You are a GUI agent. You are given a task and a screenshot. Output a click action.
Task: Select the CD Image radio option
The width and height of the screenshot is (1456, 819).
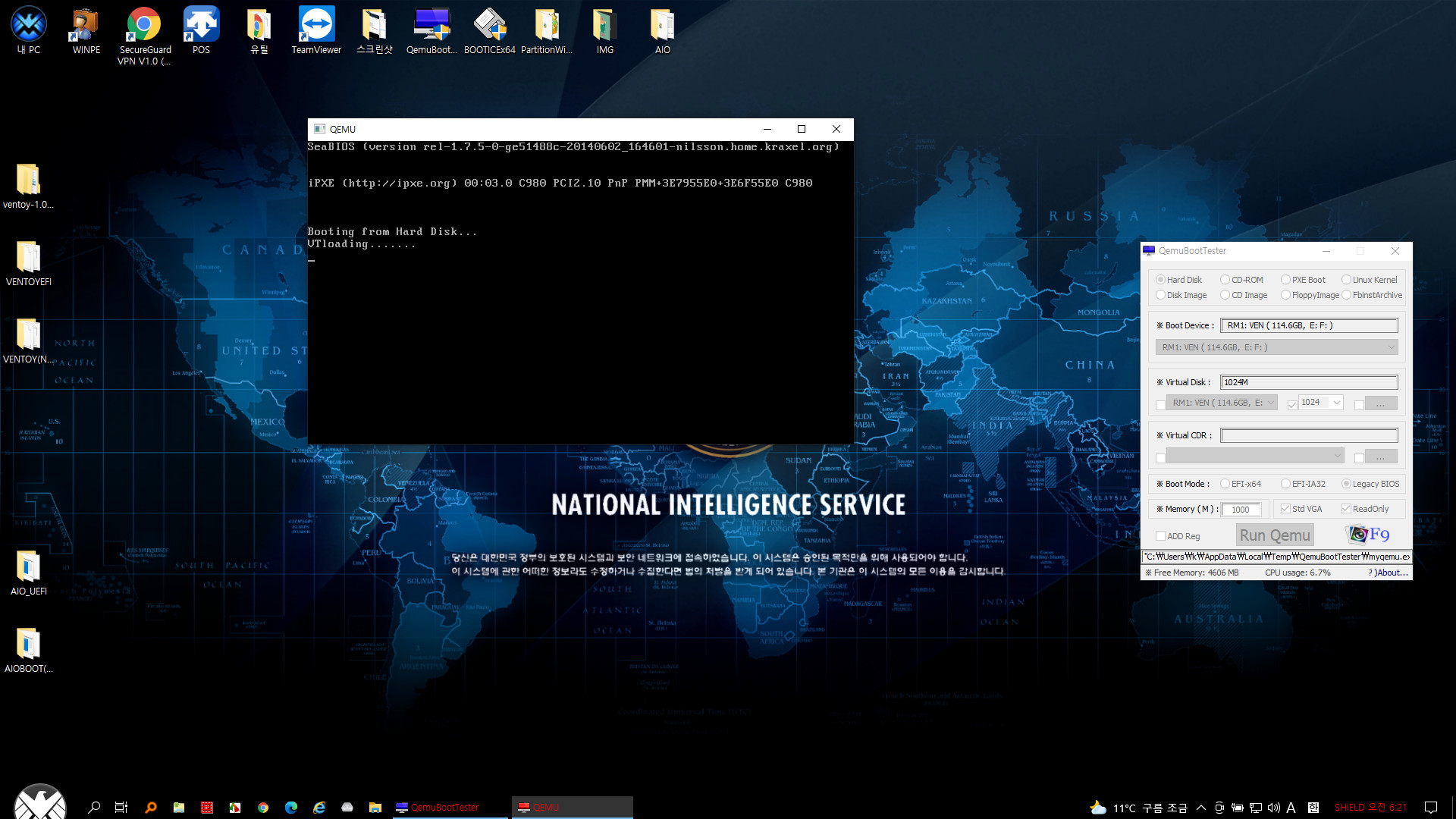[1244, 295]
